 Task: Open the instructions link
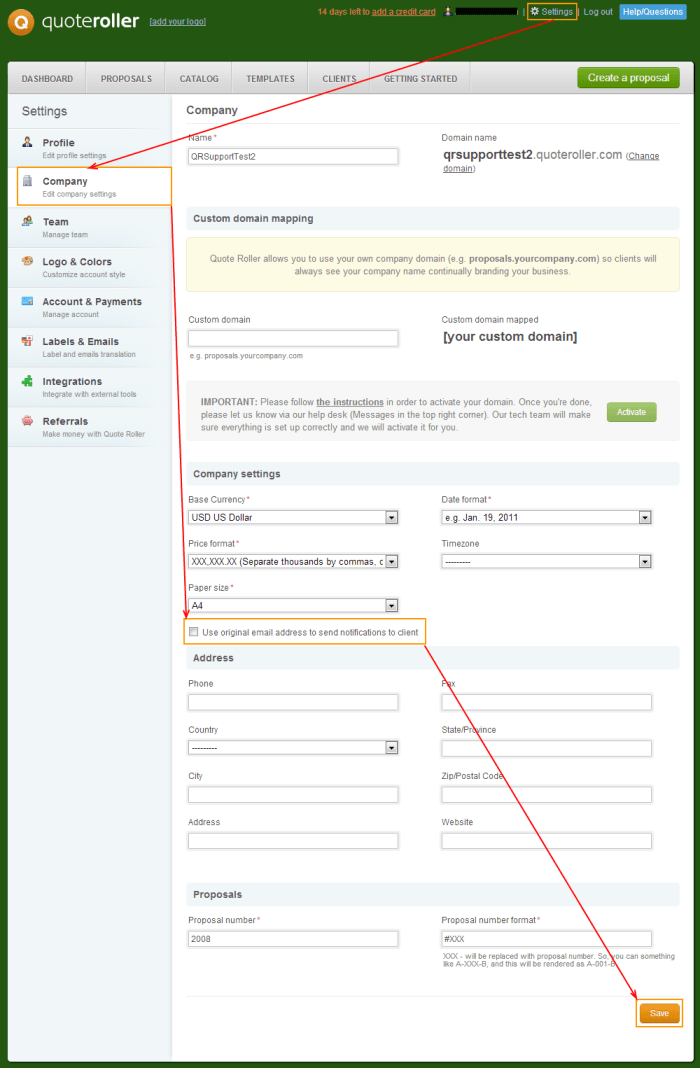(350, 402)
